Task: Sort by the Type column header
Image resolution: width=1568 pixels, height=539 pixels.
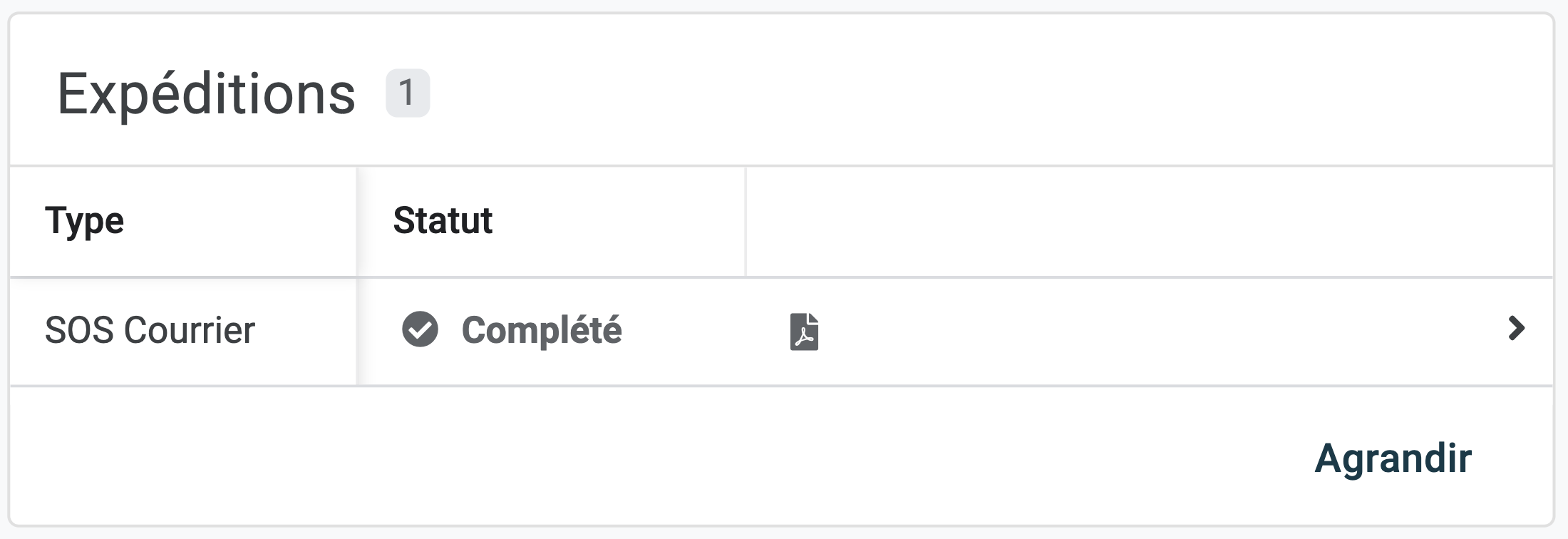Action: tap(85, 220)
